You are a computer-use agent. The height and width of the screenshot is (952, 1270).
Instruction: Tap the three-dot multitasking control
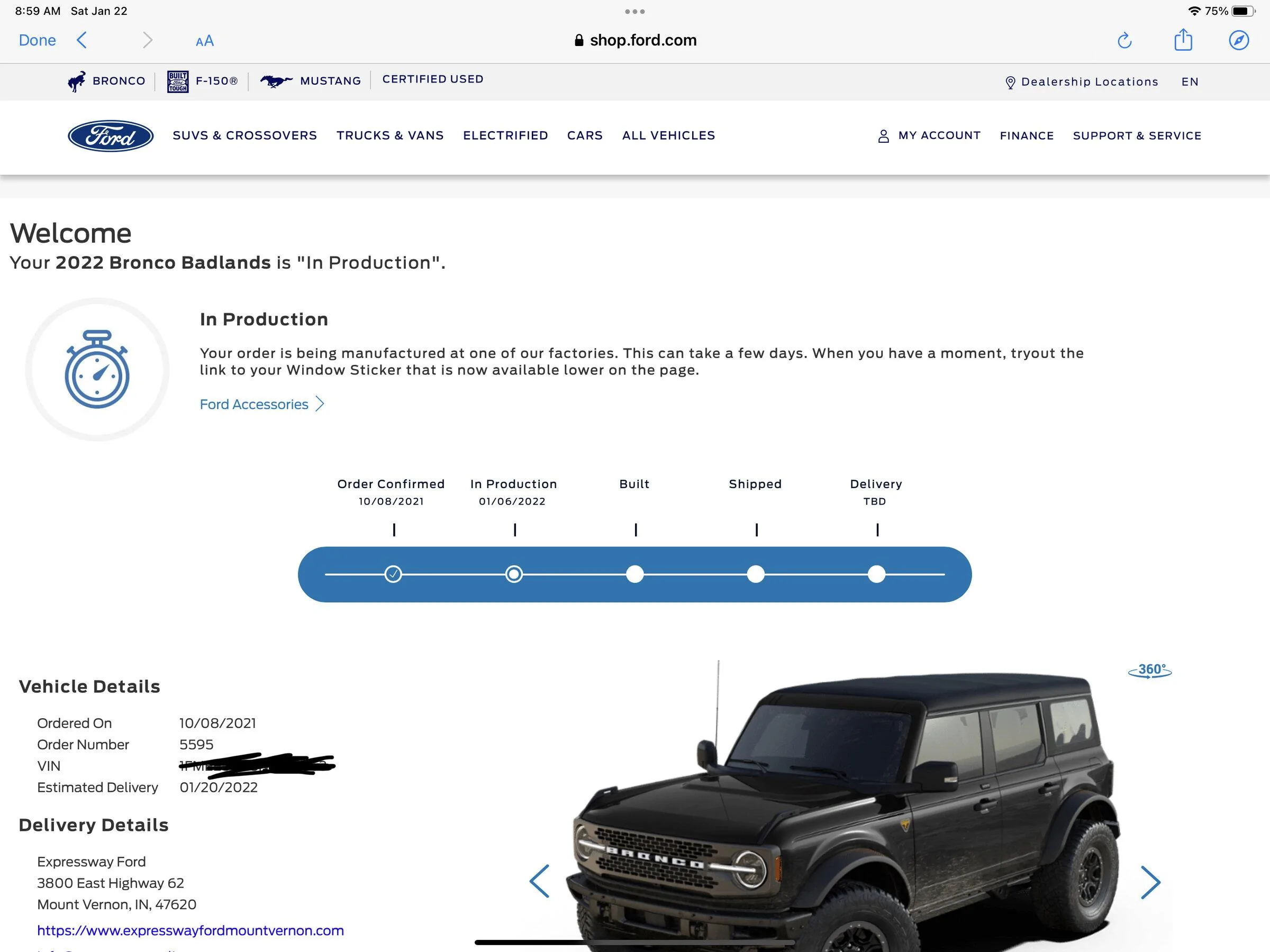click(x=635, y=12)
